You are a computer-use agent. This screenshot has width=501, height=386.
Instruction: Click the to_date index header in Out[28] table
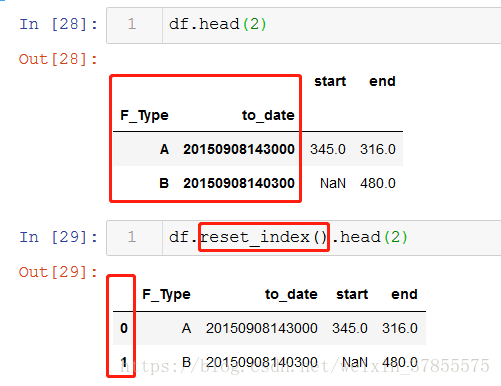268,115
